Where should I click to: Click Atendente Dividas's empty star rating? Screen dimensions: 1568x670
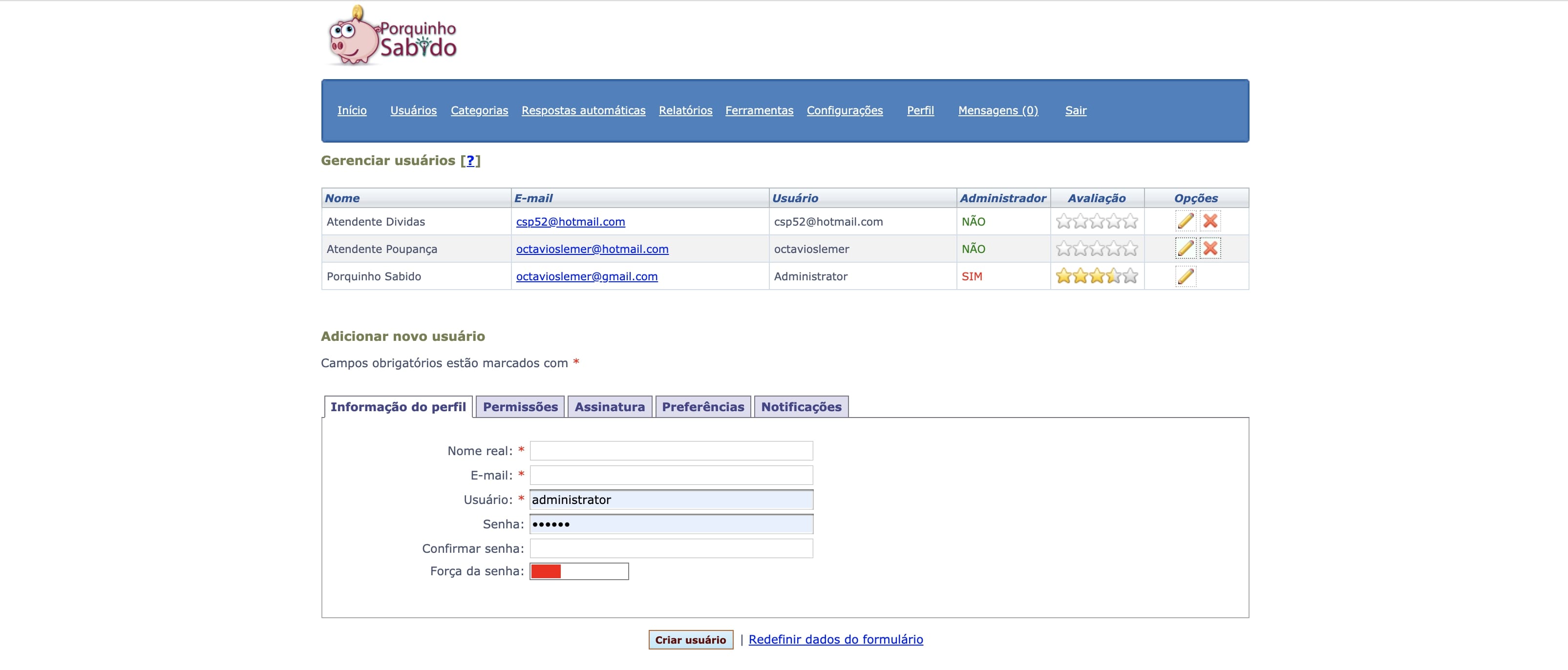pyautogui.click(x=1096, y=222)
